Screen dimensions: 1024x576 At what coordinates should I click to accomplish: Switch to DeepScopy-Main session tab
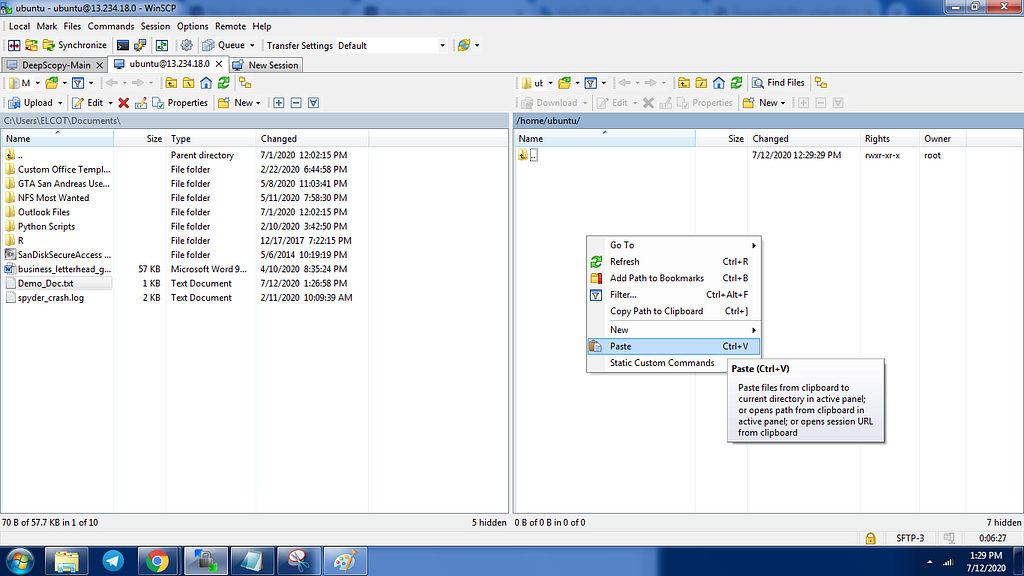56,65
